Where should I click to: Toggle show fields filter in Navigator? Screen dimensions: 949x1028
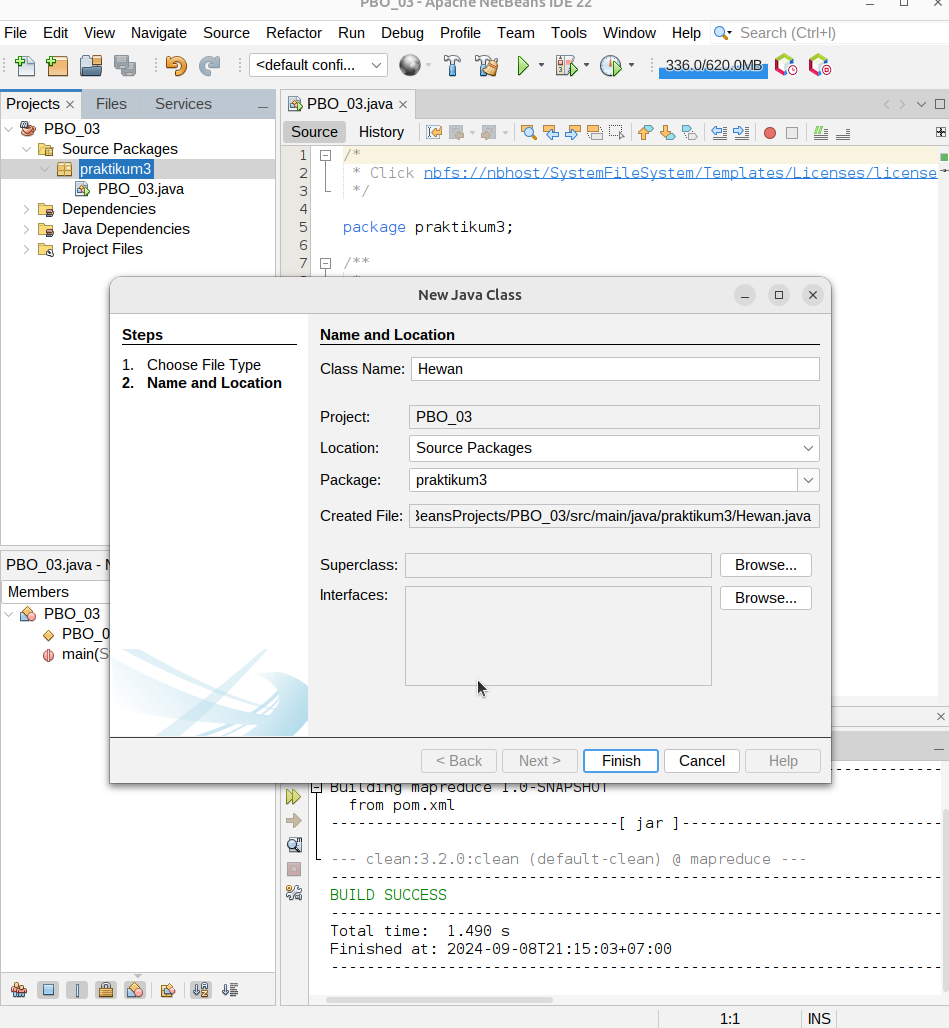click(48, 990)
